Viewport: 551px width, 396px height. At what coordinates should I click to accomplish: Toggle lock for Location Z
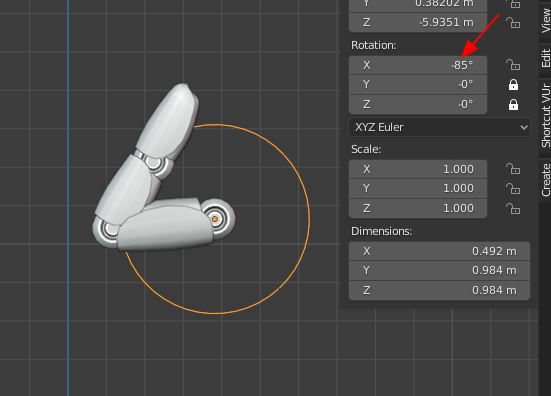[x=513, y=23]
